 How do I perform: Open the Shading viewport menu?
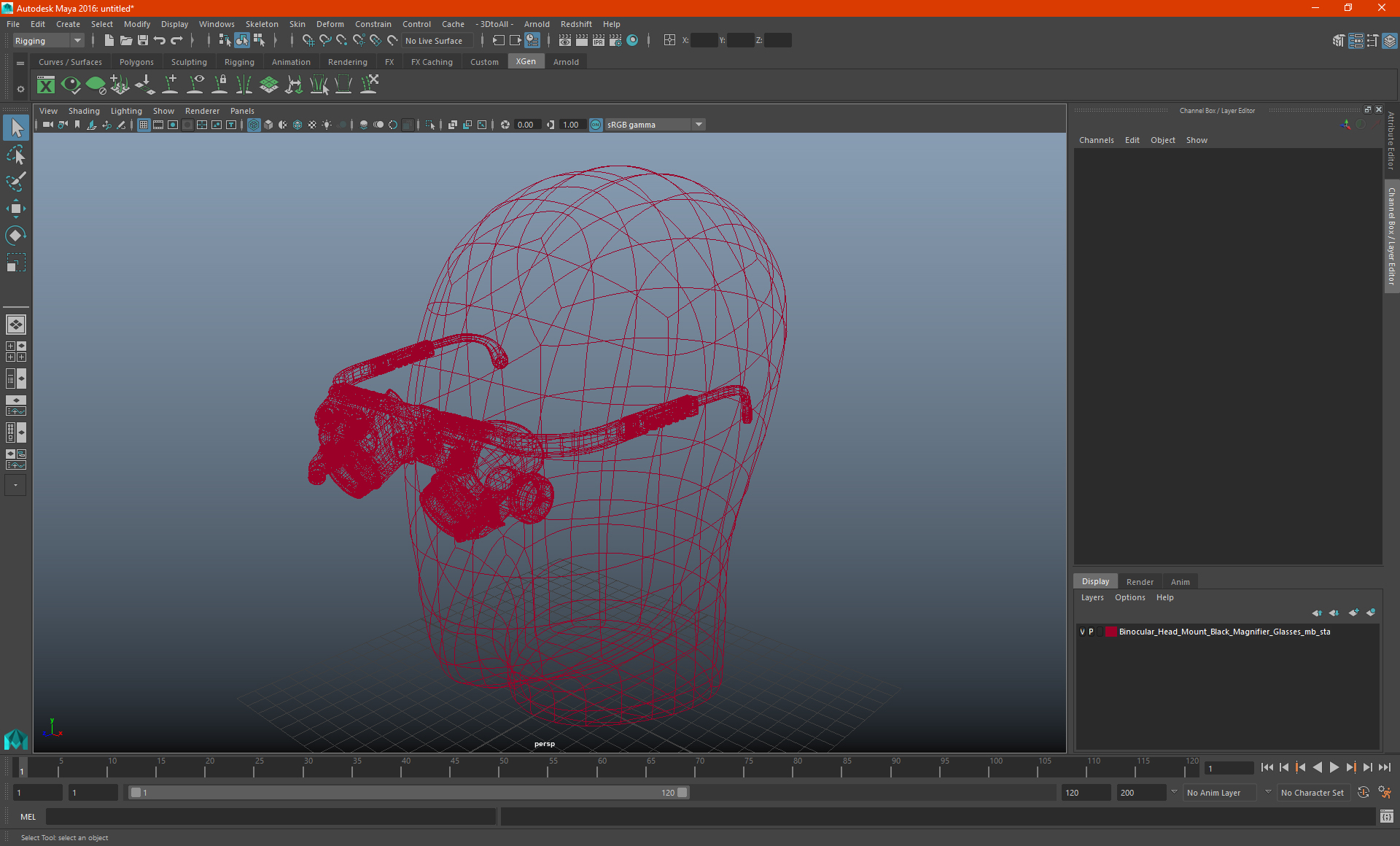tap(84, 111)
